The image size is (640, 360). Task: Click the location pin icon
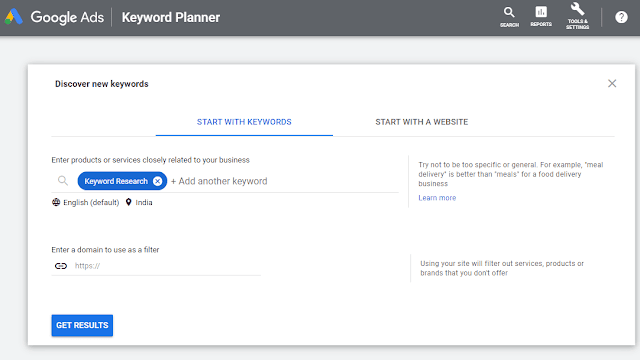coord(128,202)
